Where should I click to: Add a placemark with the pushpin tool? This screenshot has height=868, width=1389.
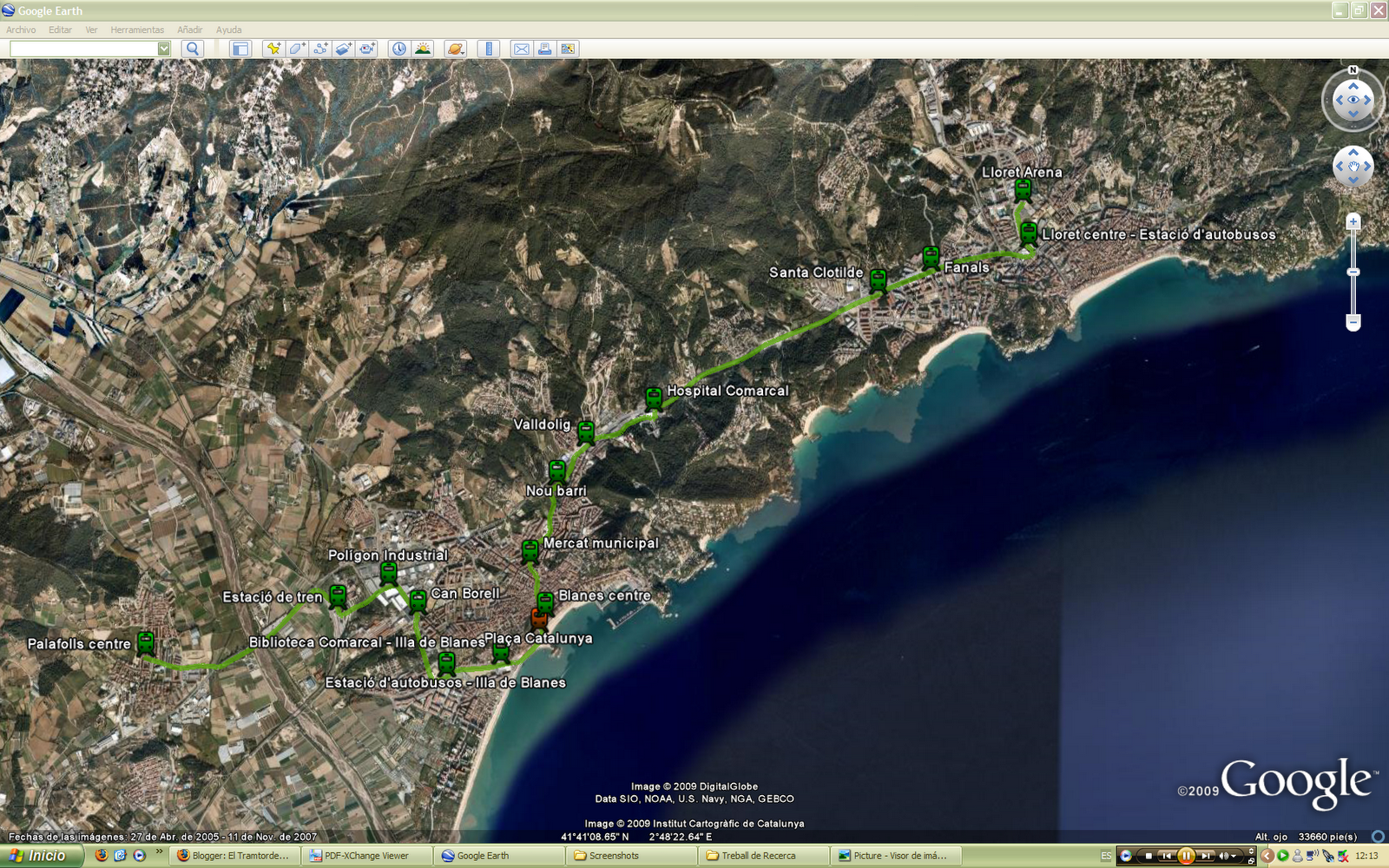click(273, 49)
